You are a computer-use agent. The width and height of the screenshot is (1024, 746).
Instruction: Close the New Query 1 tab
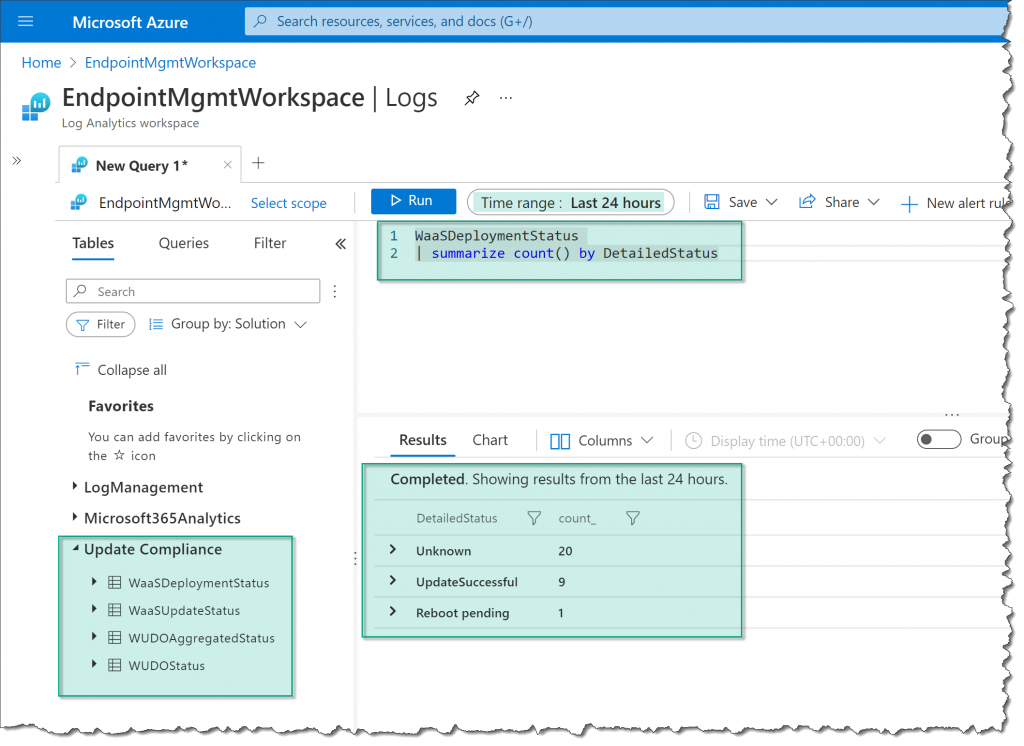(227, 165)
